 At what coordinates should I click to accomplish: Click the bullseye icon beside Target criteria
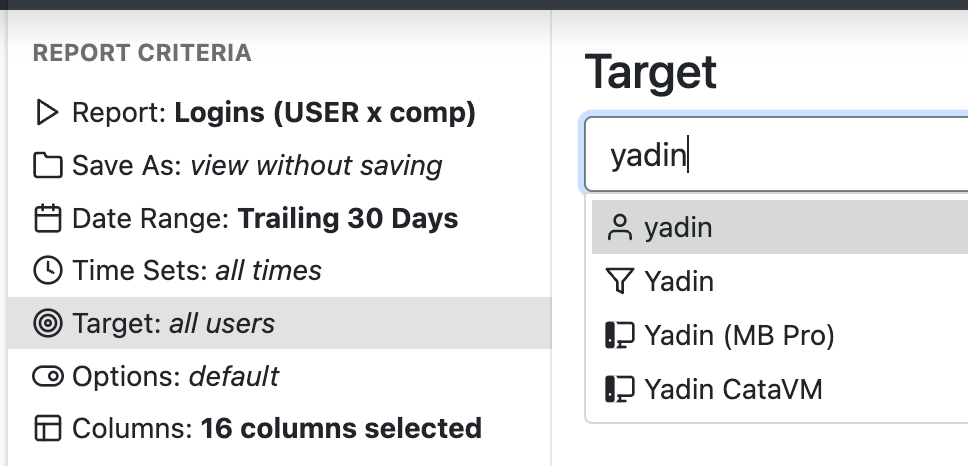[x=47, y=323]
